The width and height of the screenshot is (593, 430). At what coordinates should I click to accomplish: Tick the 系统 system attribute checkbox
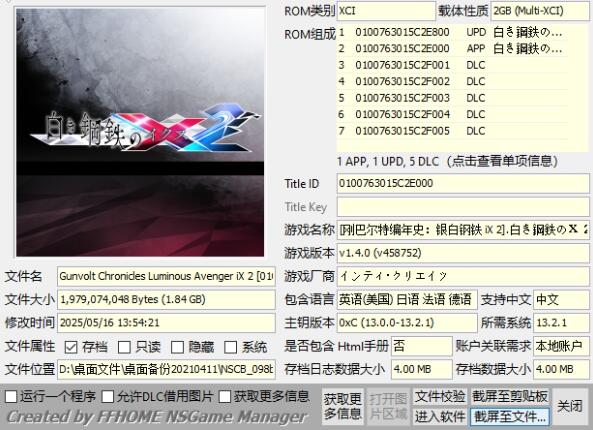(x=230, y=347)
